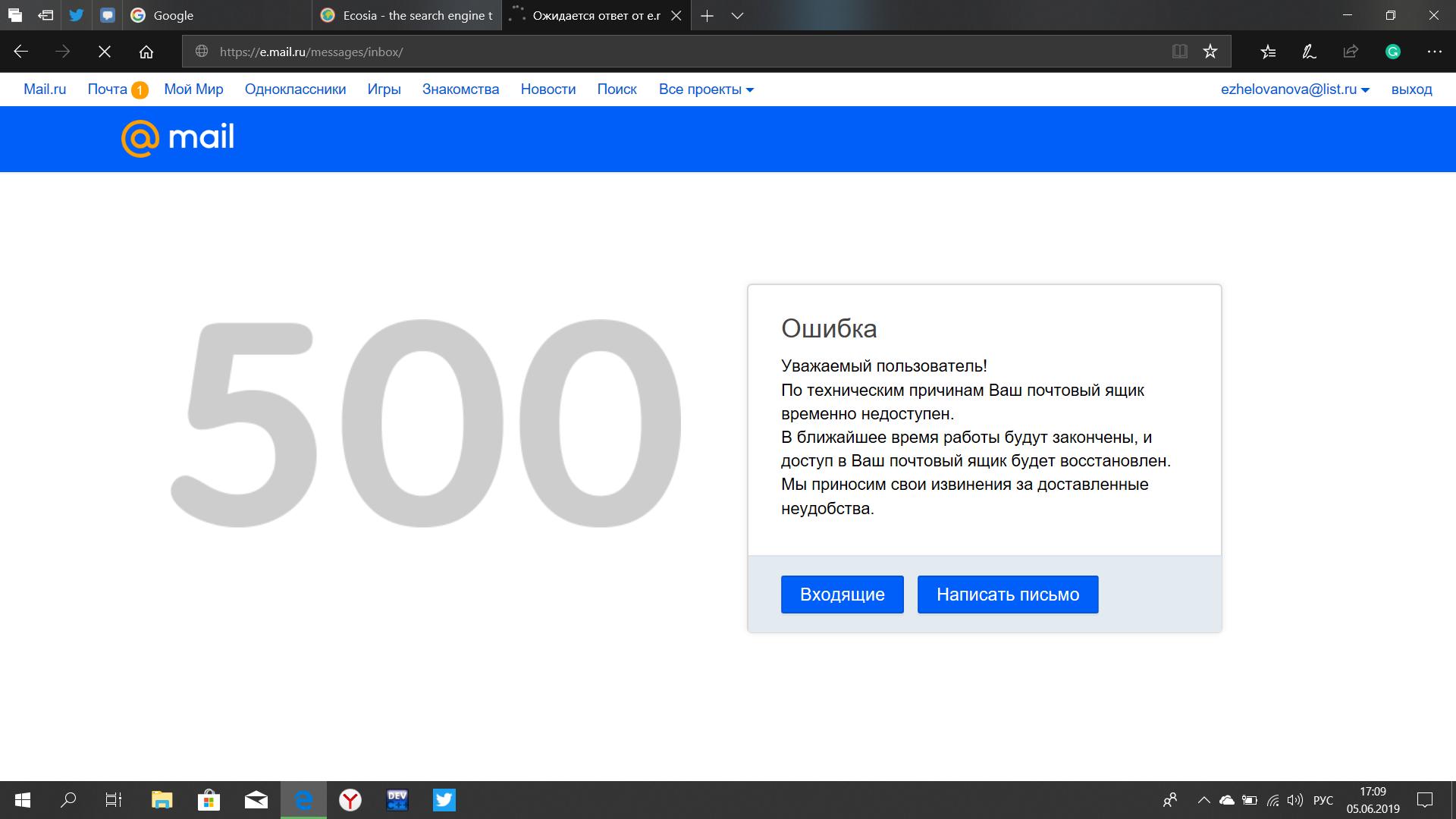Open the Grammarly extension icon
Screen dimensions: 1456x819
pyautogui.click(x=1392, y=52)
